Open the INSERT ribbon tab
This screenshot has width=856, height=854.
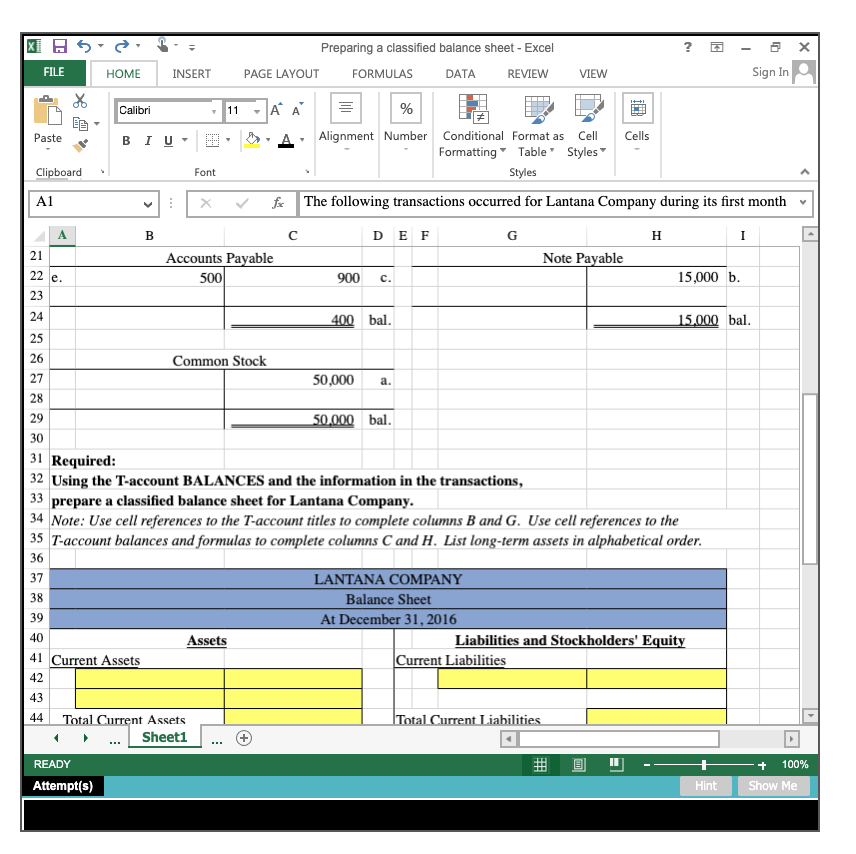click(x=191, y=73)
